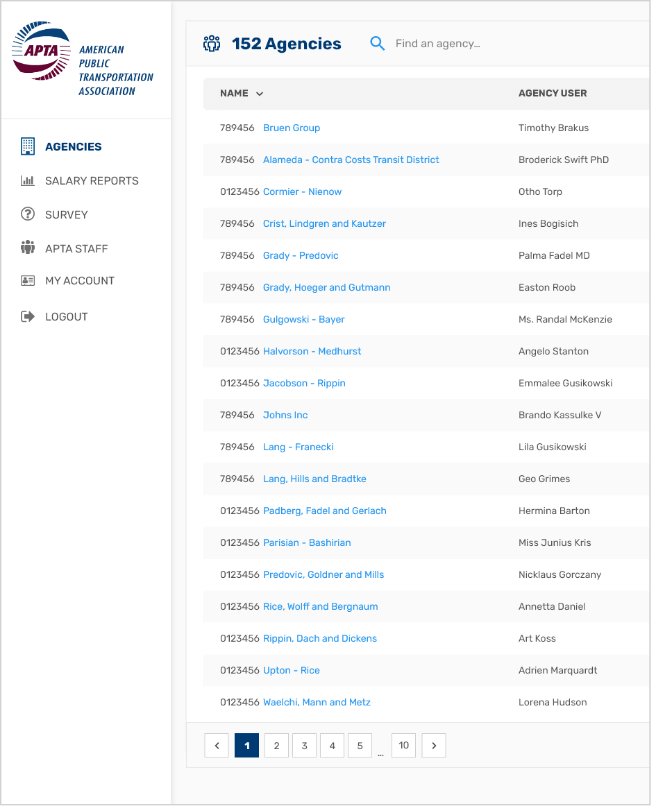651x806 pixels.
Task: Sort by Name column chevron
Action: coord(260,94)
